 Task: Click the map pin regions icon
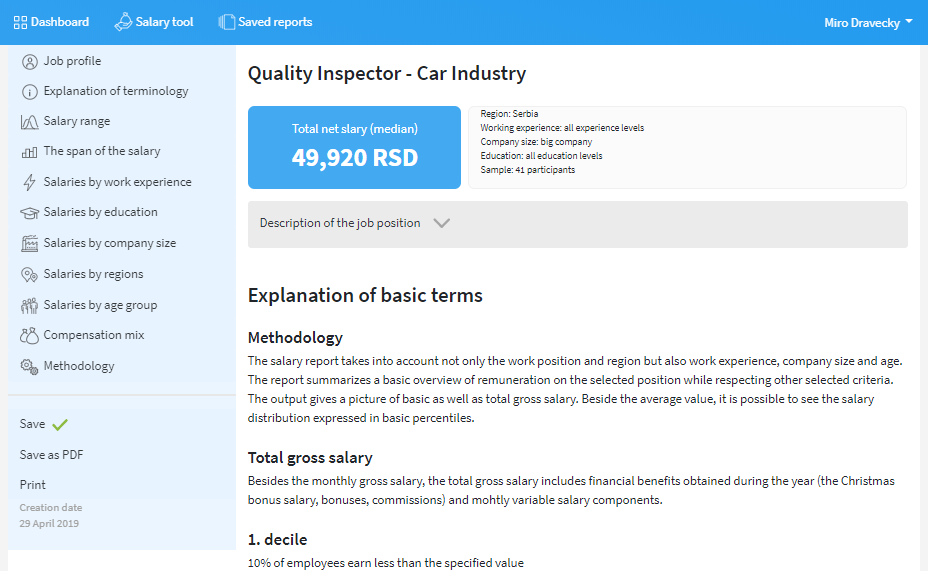[x=30, y=275]
